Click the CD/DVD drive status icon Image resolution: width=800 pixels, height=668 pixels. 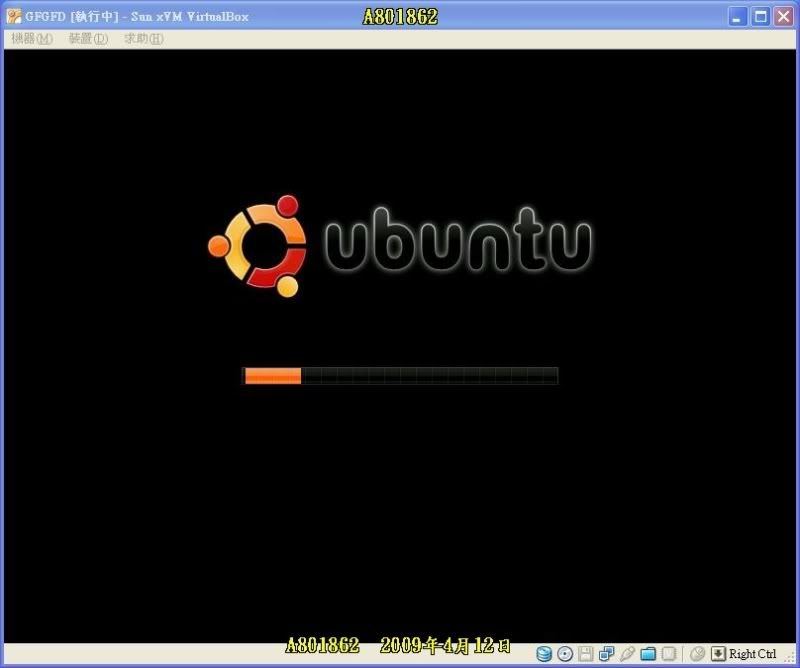point(565,654)
